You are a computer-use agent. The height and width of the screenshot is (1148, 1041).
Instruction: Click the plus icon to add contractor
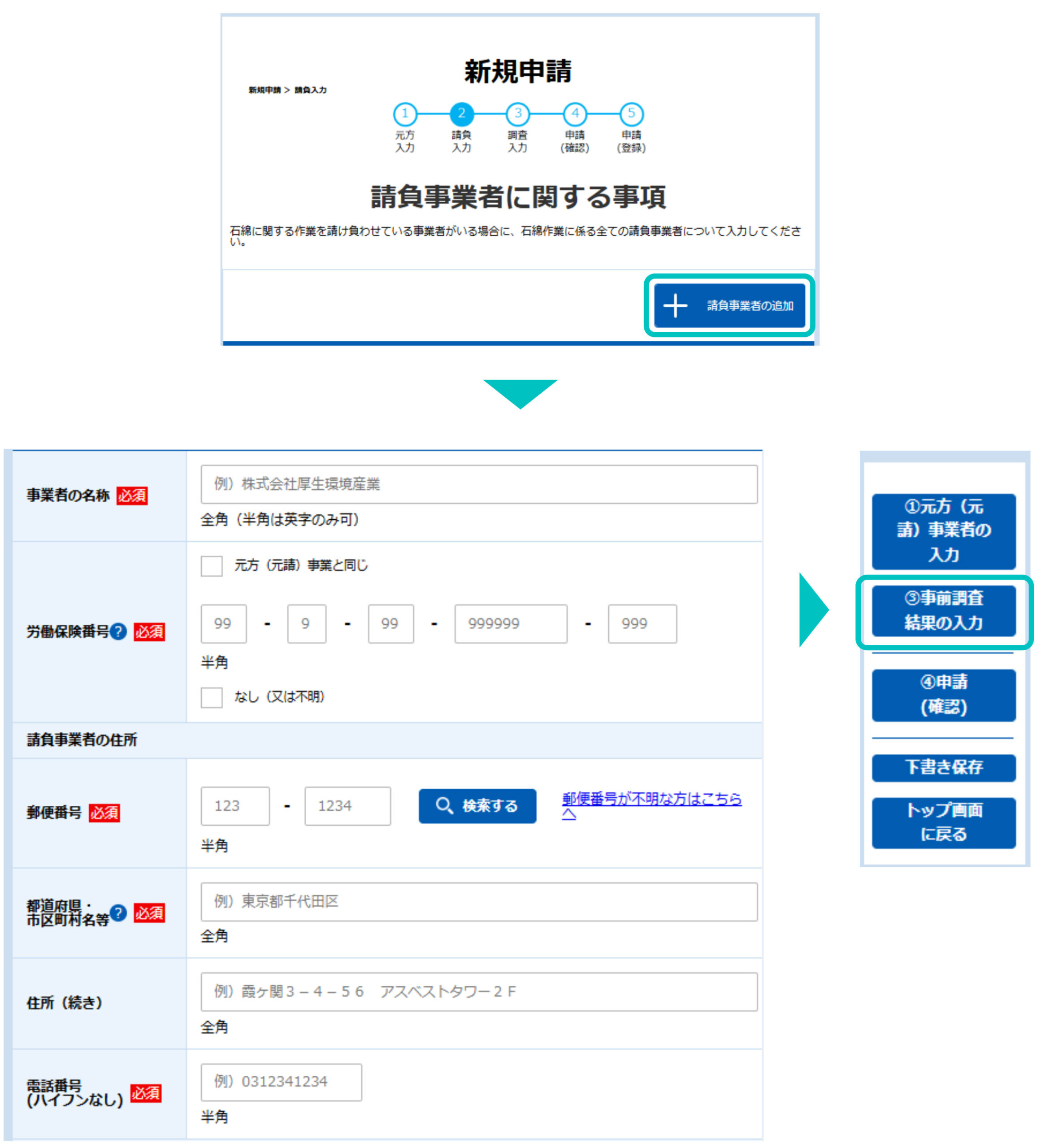click(675, 306)
